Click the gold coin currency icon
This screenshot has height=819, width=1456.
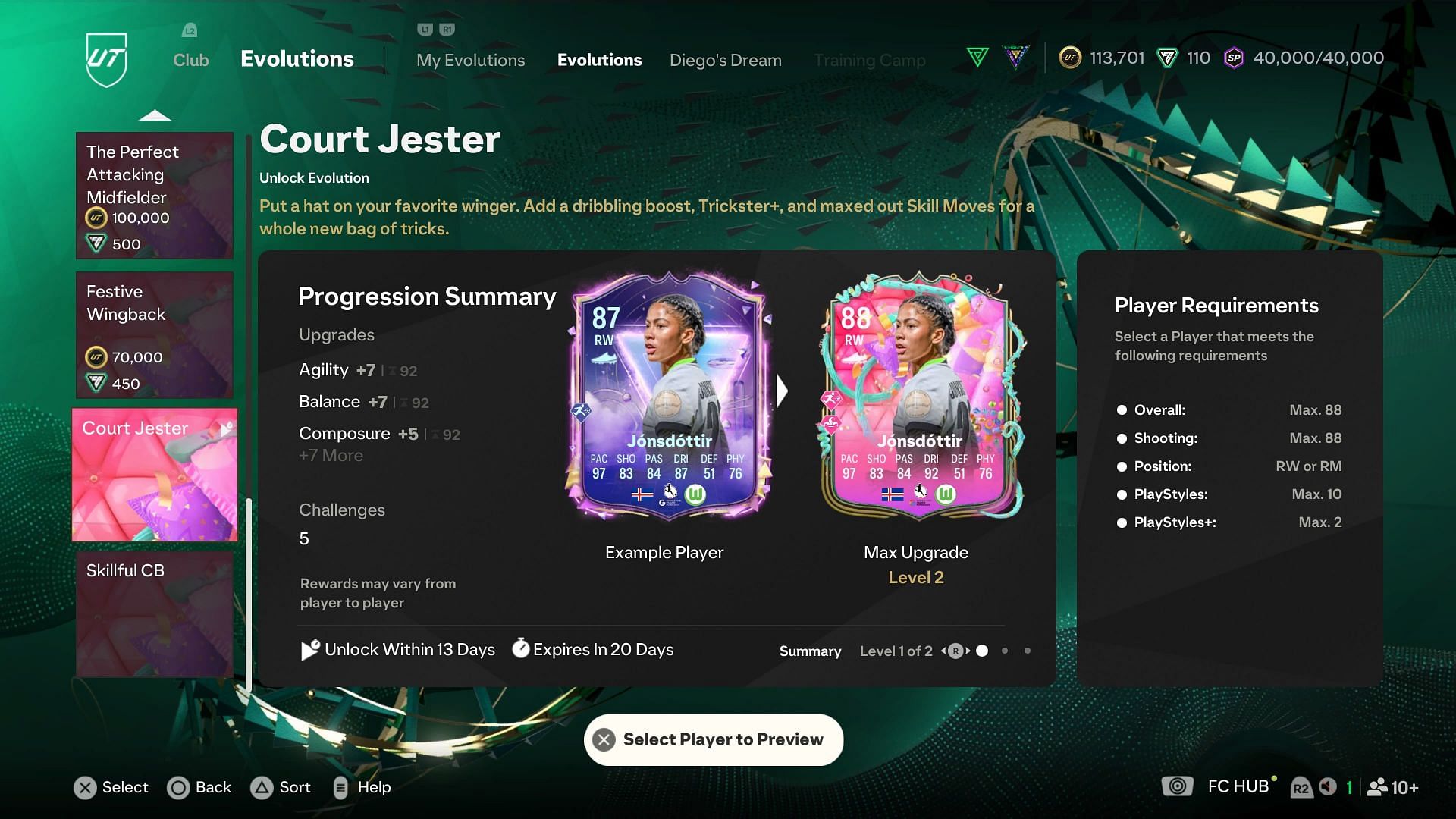[1068, 57]
